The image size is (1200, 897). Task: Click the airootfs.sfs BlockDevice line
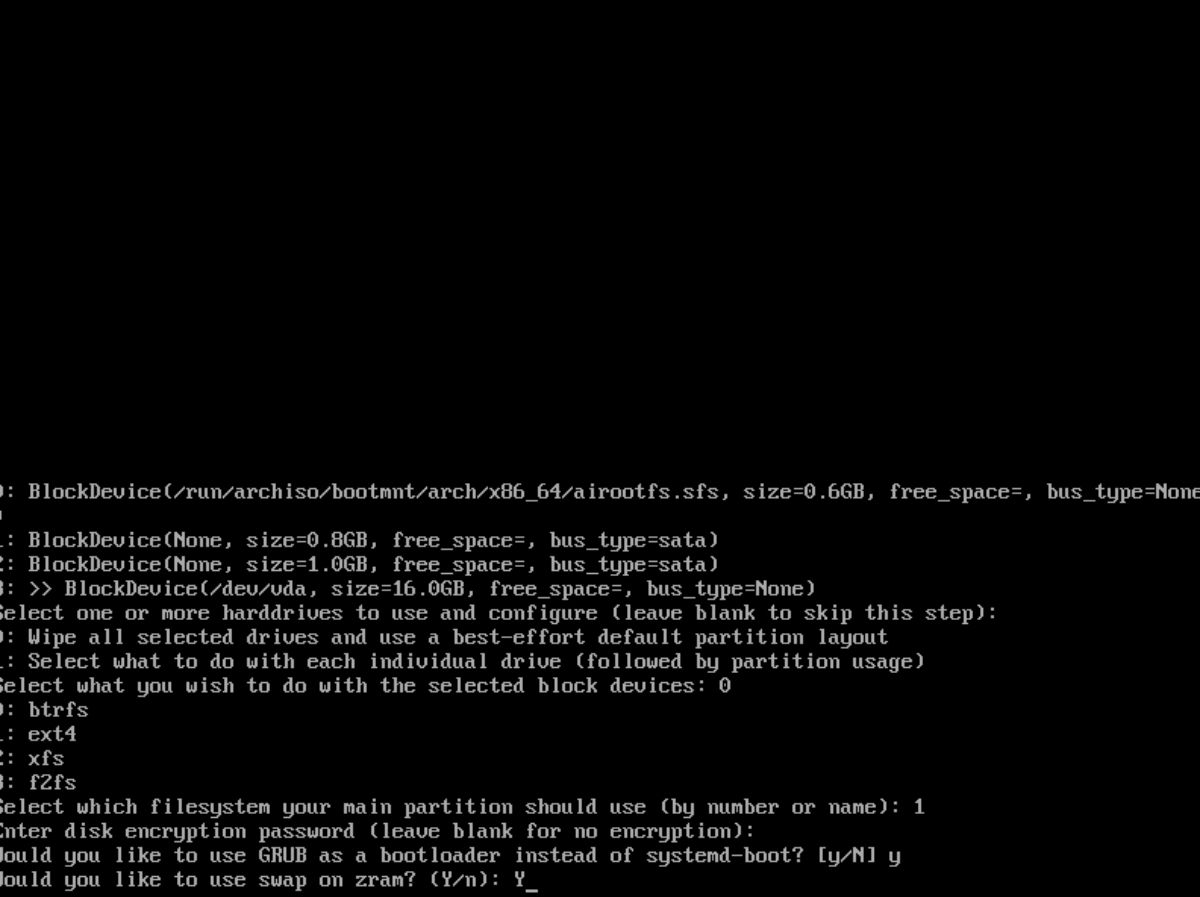click(600, 491)
